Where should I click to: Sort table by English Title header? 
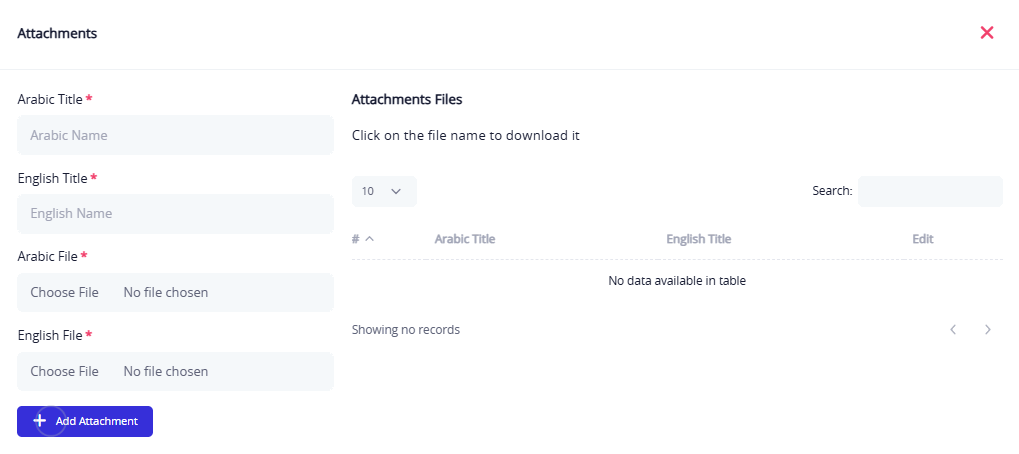pyautogui.click(x=698, y=239)
